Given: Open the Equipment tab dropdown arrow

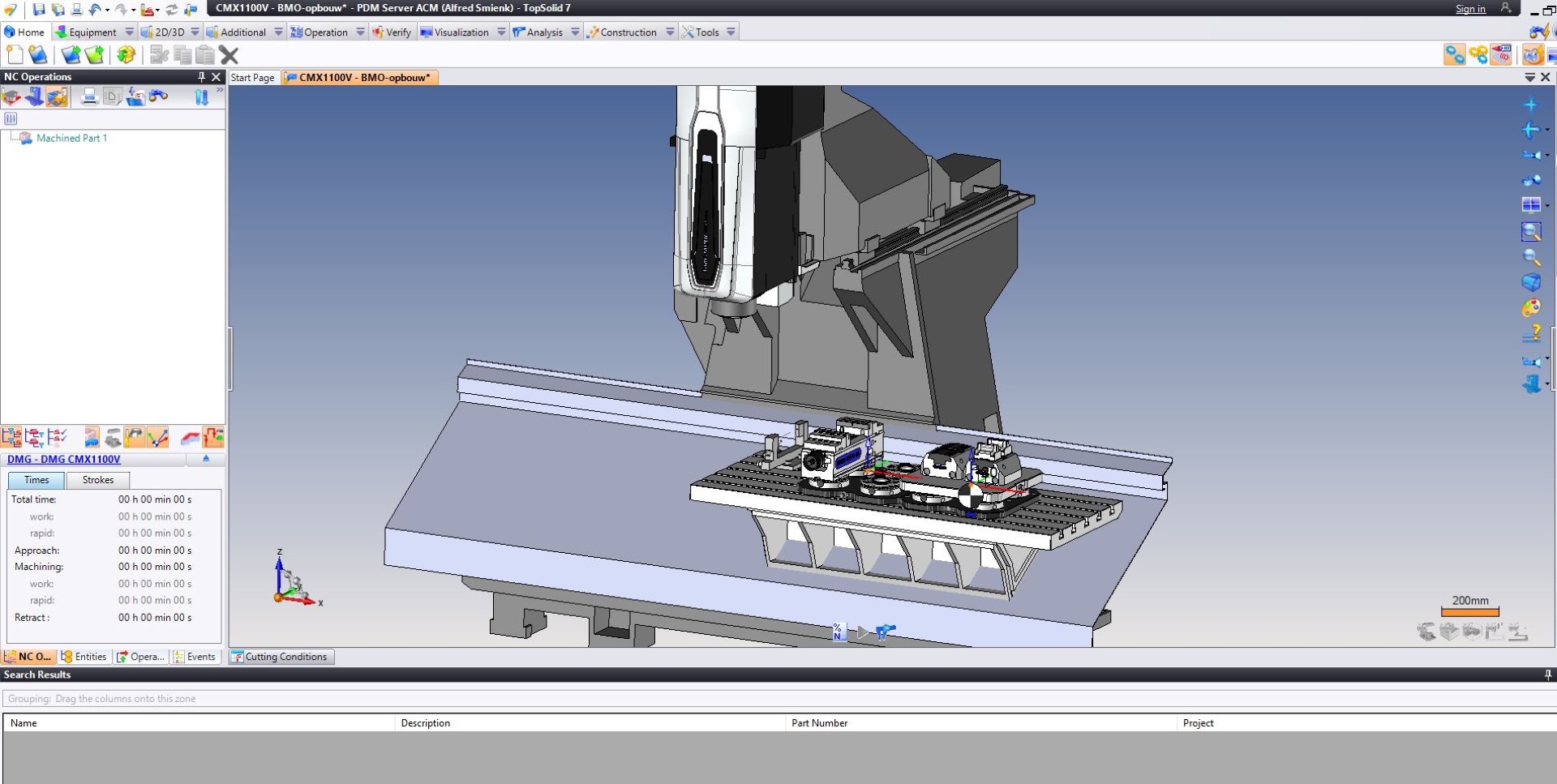Looking at the screenshot, I should click(x=129, y=32).
